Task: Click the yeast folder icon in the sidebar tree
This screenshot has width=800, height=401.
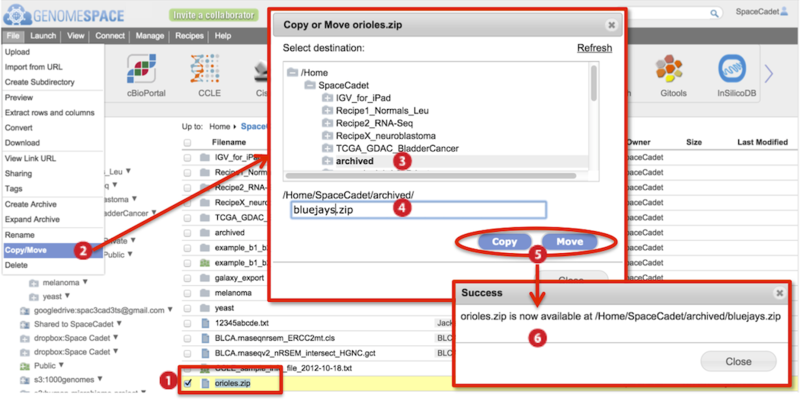Action: pyautogui.click(x=34, y=296)
